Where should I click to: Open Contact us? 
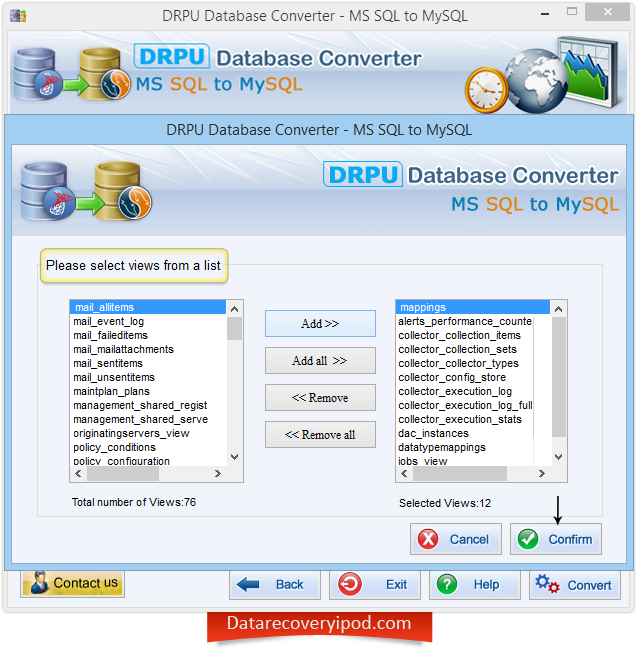(73, 583)
